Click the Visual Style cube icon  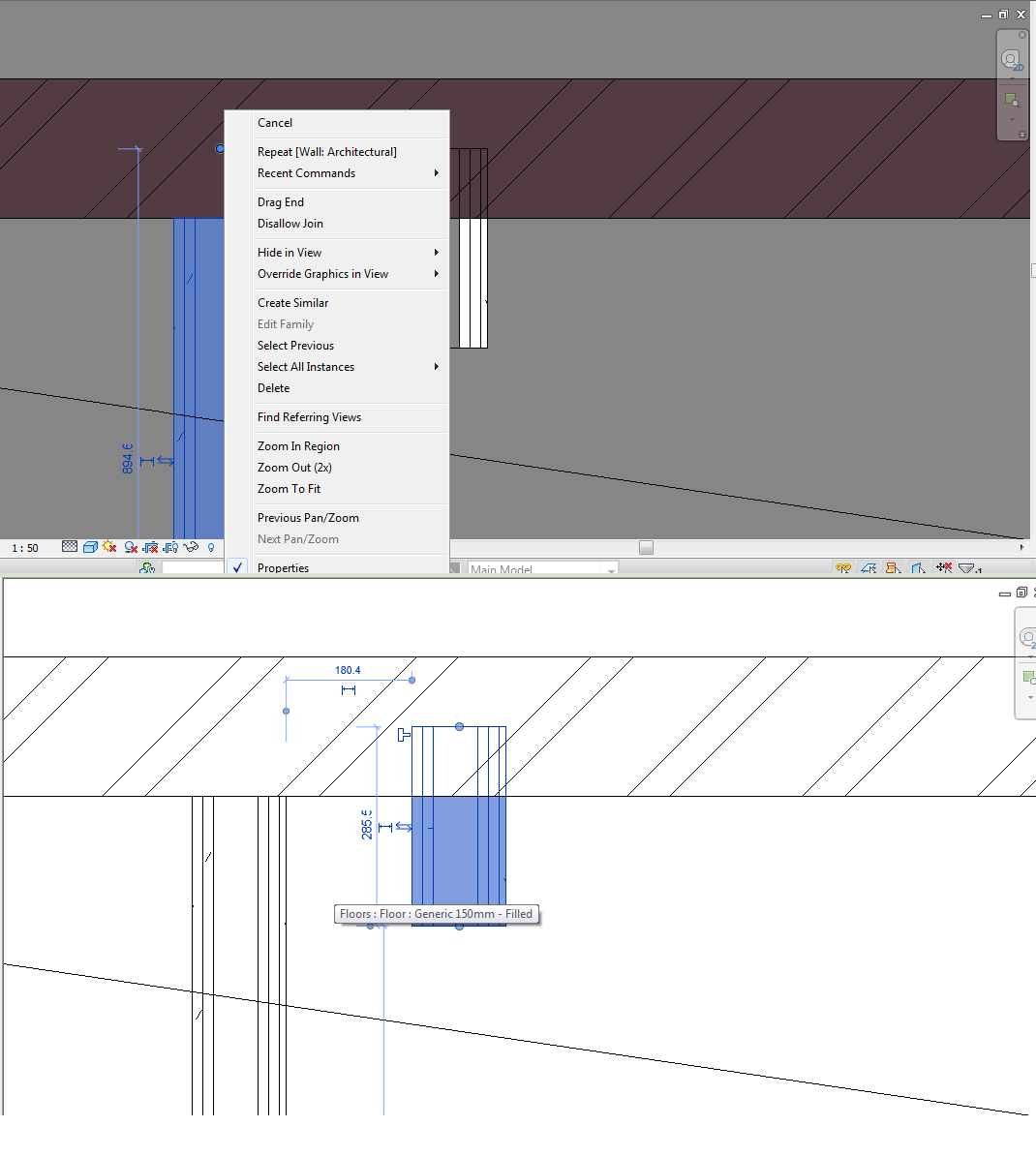click(90, 547)
